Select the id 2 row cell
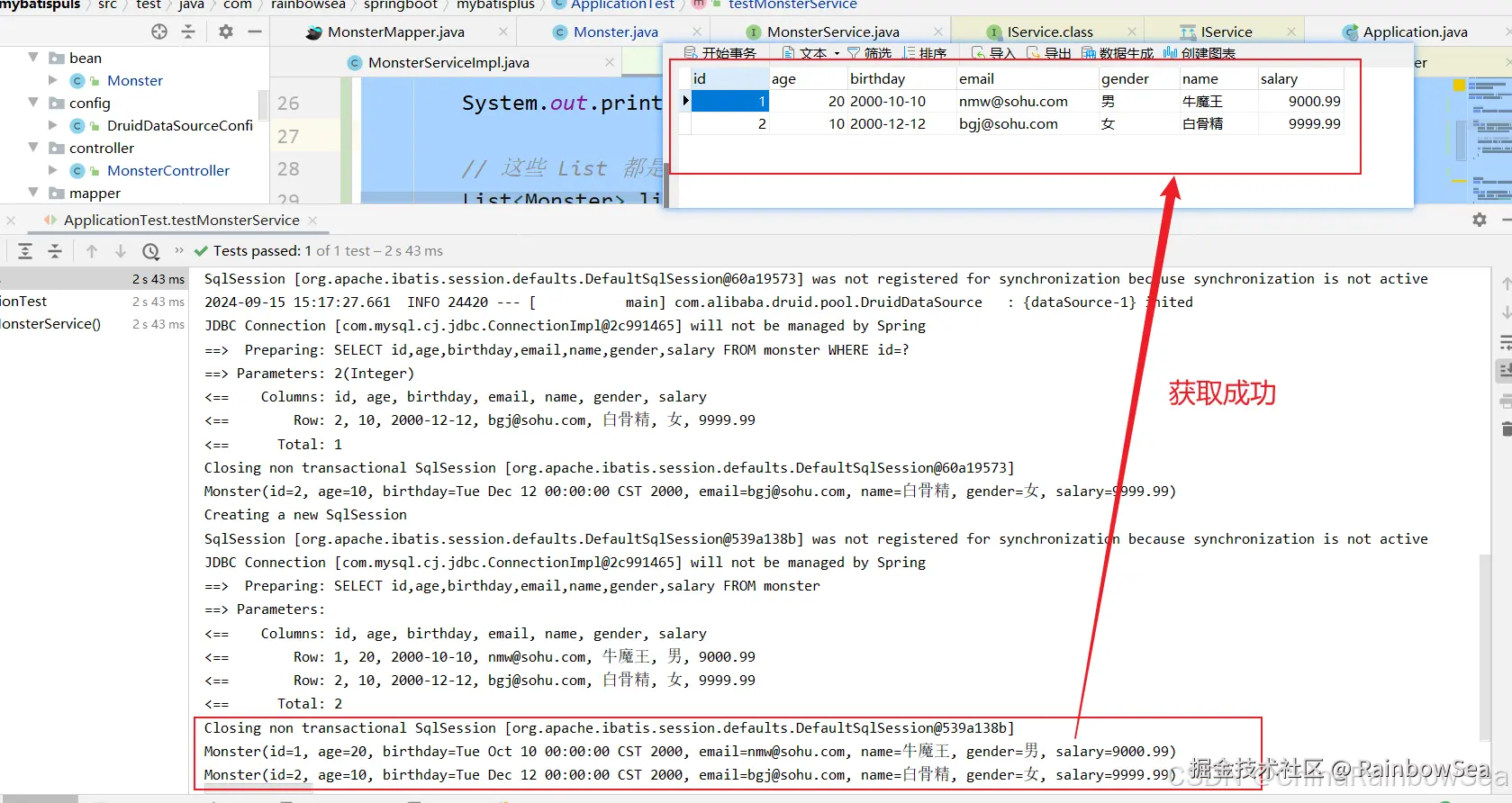 [x=729, y=124]
